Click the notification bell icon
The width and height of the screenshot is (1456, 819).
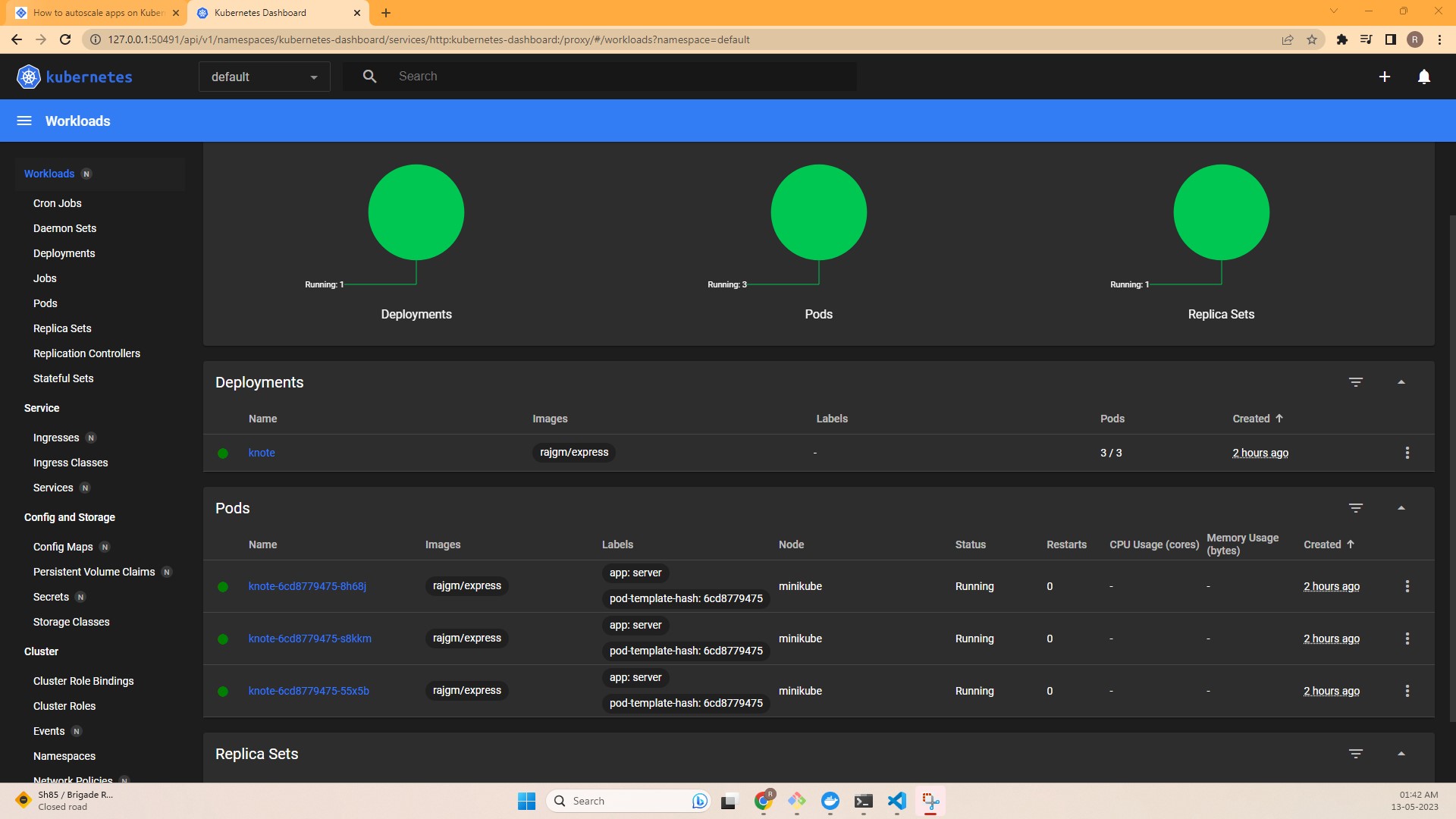point(1423,76)
